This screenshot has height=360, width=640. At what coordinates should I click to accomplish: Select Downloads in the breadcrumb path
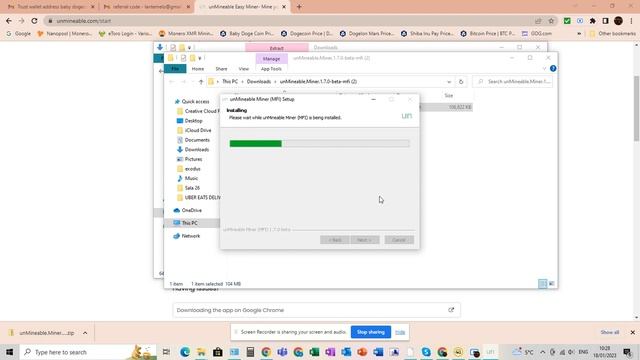coord(259,82)
